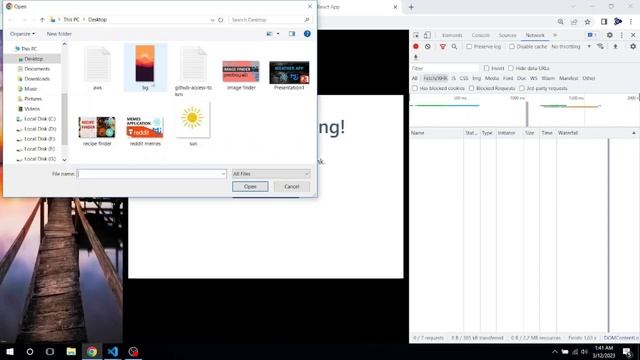The height and width of the screenshot is (360, 640).
Task: Click the Open button in file dialog
Action: 250,187
